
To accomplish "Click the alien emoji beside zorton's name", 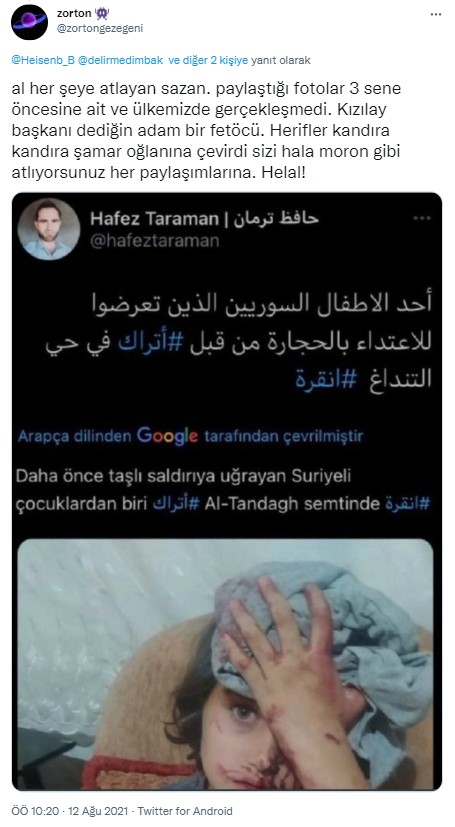I will (x=102, y=14).
